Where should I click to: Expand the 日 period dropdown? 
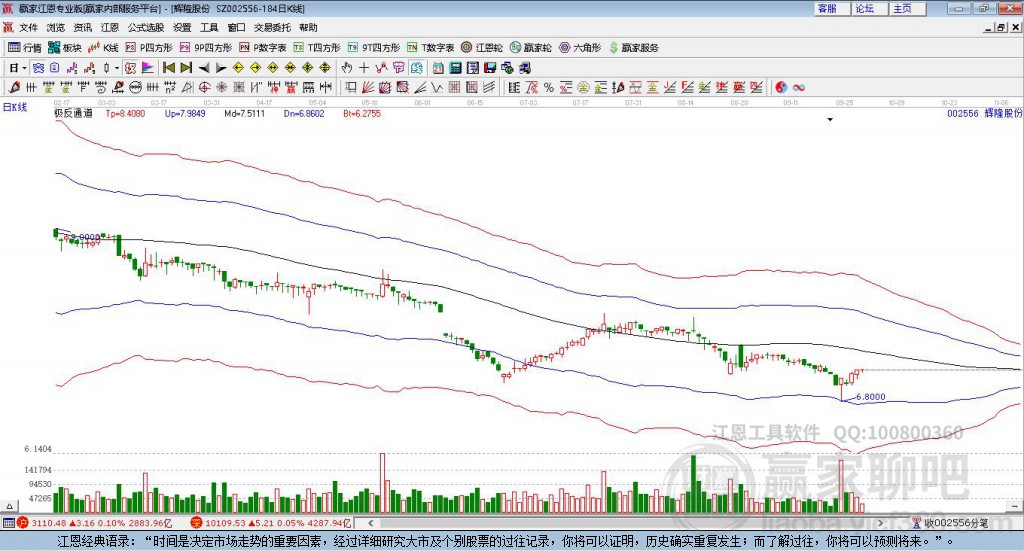24,68
